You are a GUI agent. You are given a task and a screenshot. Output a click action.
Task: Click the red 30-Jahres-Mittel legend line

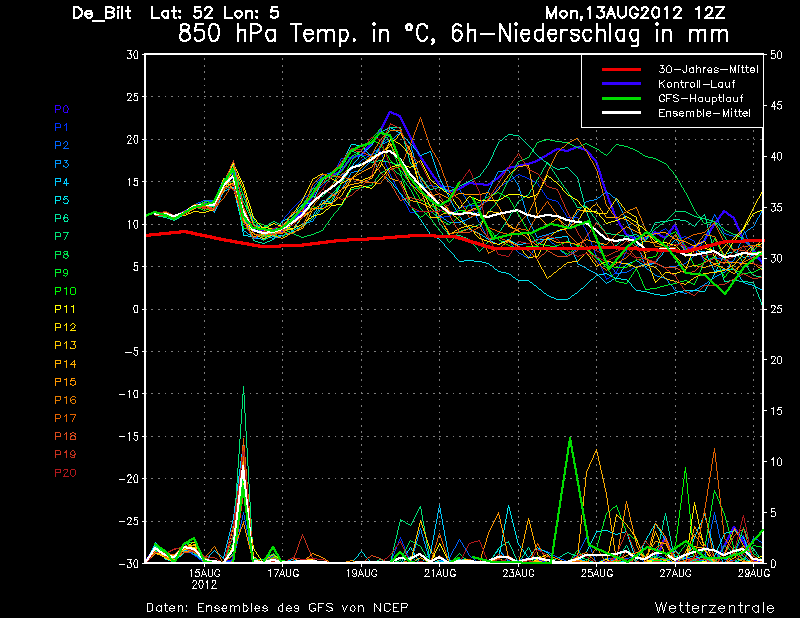[621, 69]
